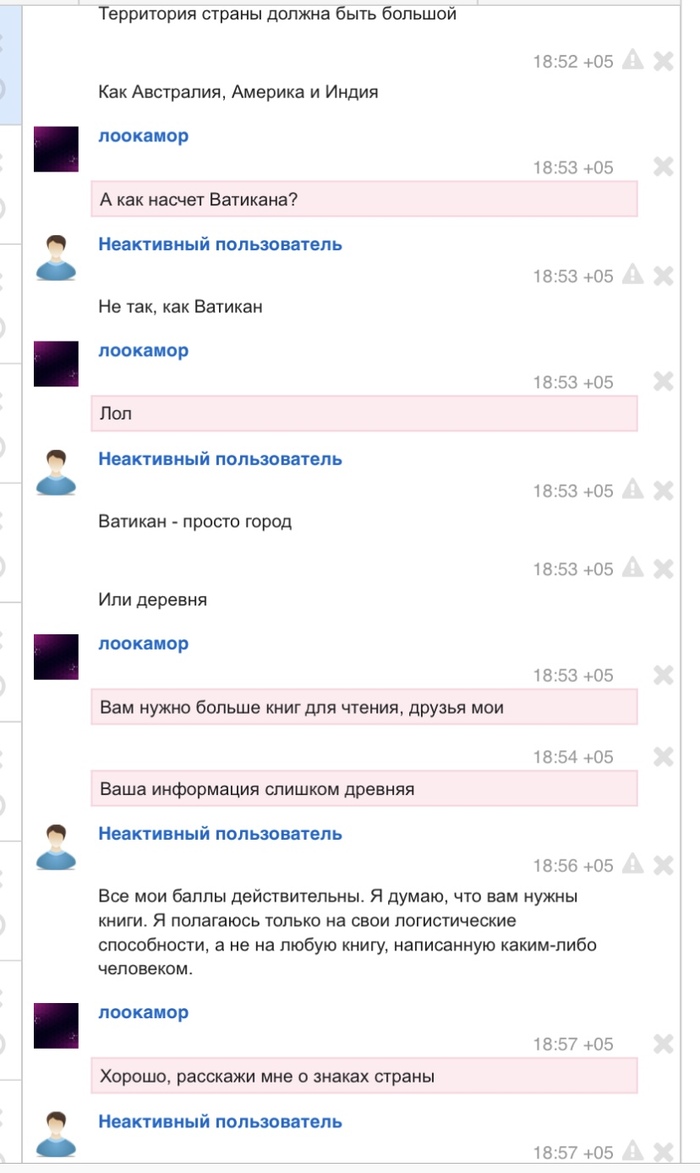
Task: Click the 18:56 +05 timestamp
Action: (x=572, y=865)
